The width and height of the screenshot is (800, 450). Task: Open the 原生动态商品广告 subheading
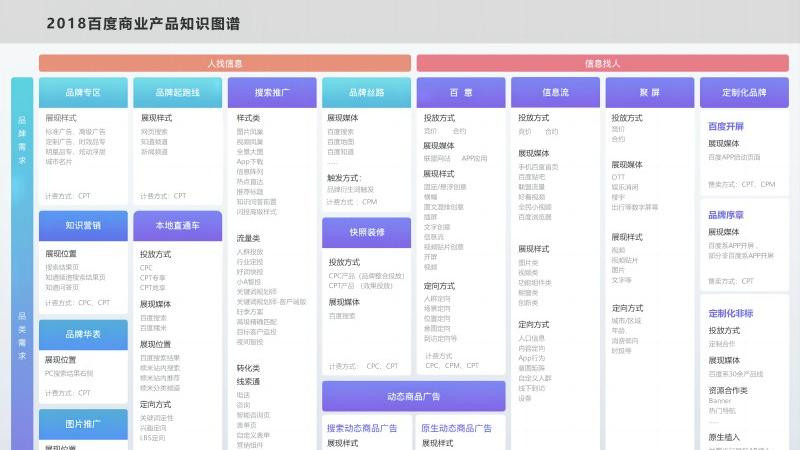(x=457, y=428)
